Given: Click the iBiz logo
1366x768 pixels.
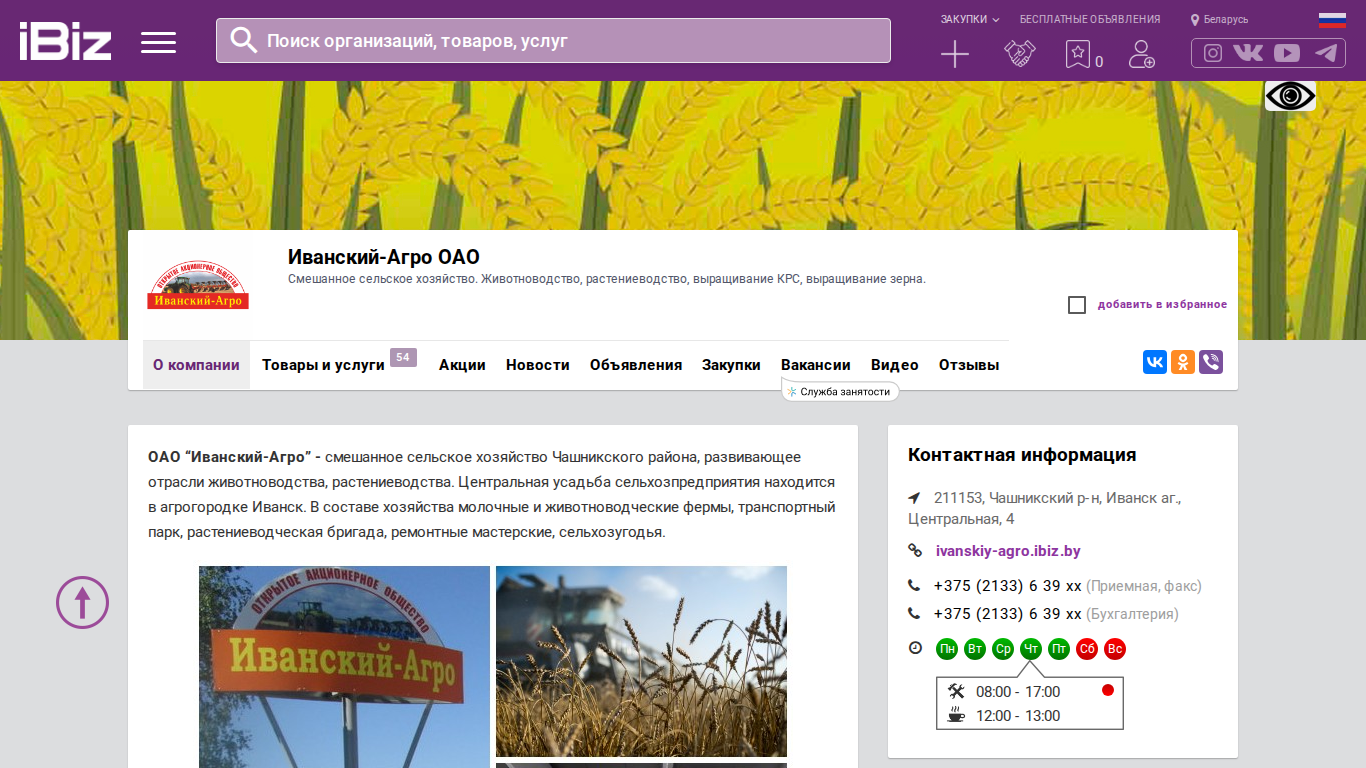Looking at the screenshot, I should click(65, 41).
